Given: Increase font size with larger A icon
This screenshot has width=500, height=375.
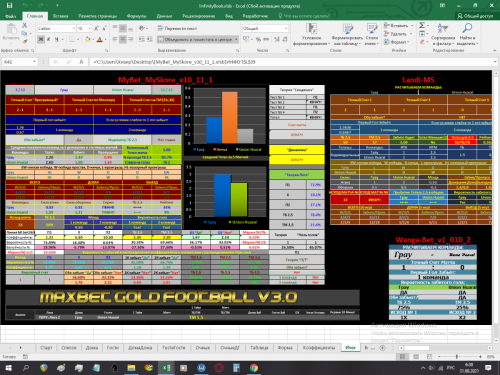Looking at the screenshot, I should pos(96,29).
